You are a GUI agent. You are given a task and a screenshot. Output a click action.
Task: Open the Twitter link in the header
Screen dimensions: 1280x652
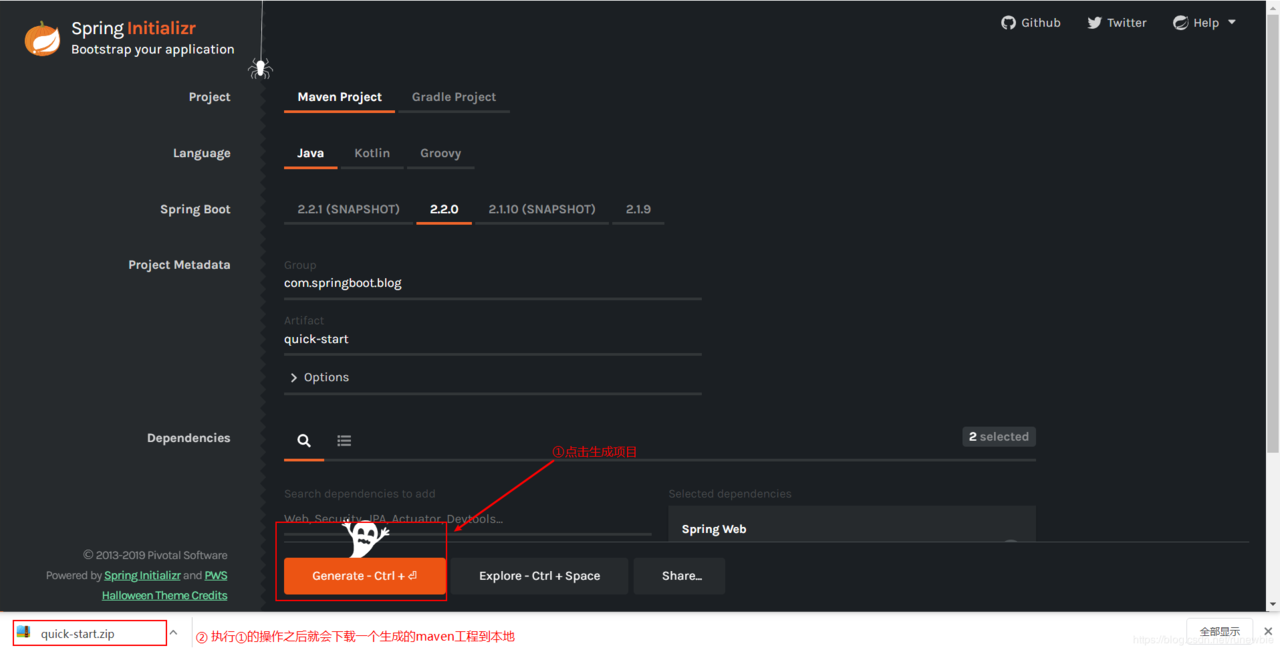1117,22
